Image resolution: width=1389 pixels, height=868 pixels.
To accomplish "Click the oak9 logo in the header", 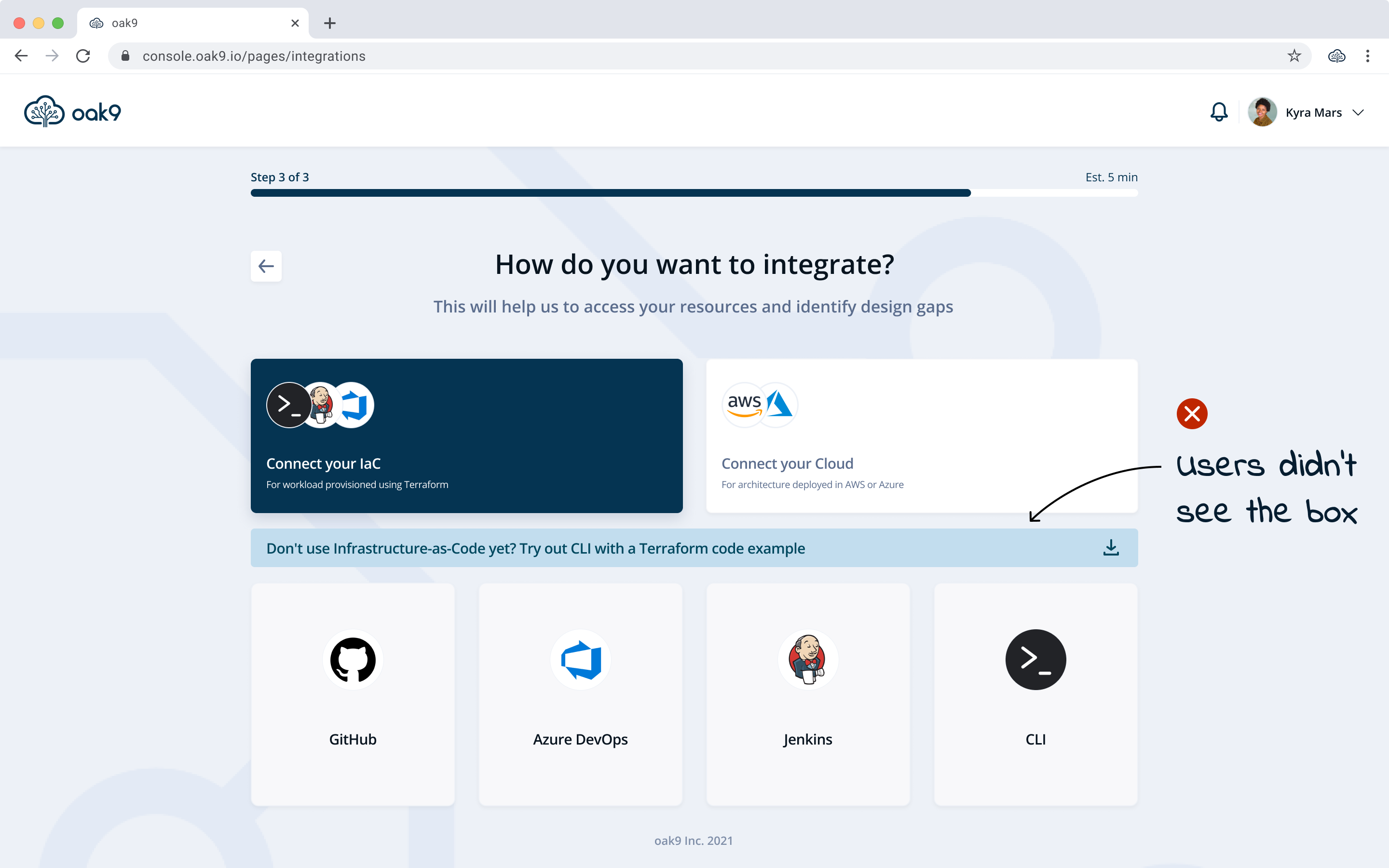I will [x=73, y=111].
